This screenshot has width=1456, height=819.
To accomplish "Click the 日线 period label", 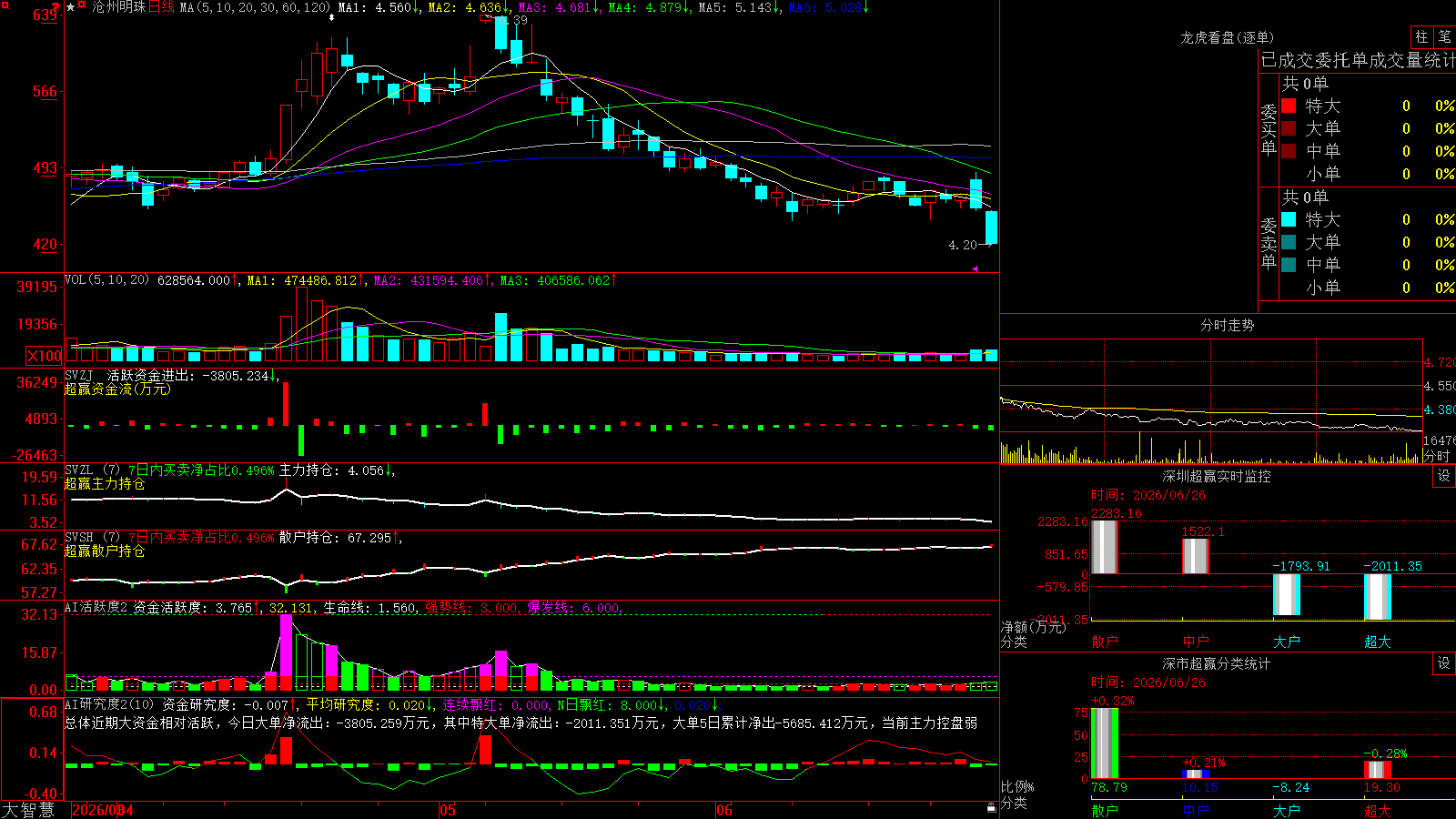I will (160, 7).
